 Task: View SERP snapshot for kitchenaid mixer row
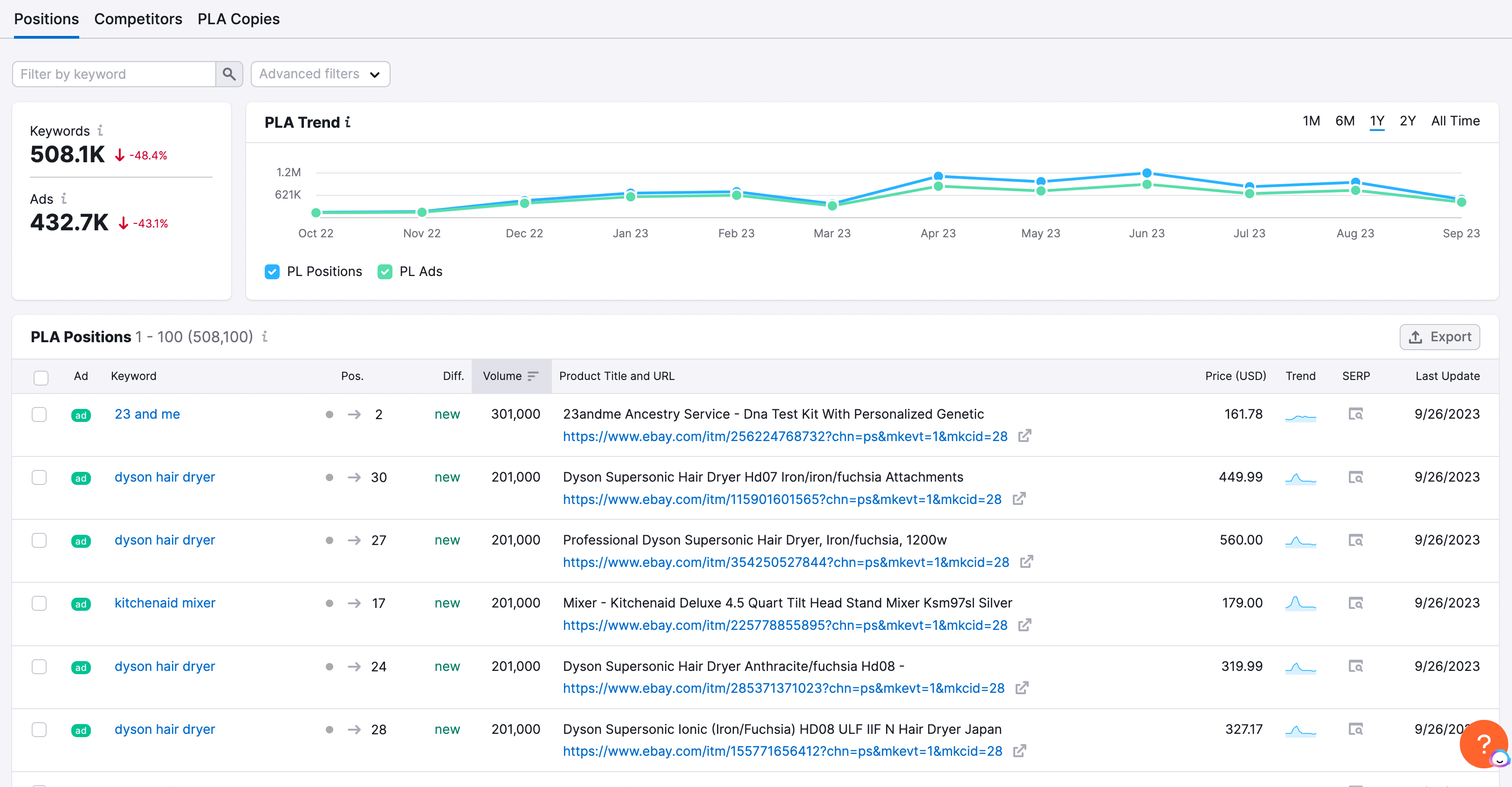[1356, 602]
